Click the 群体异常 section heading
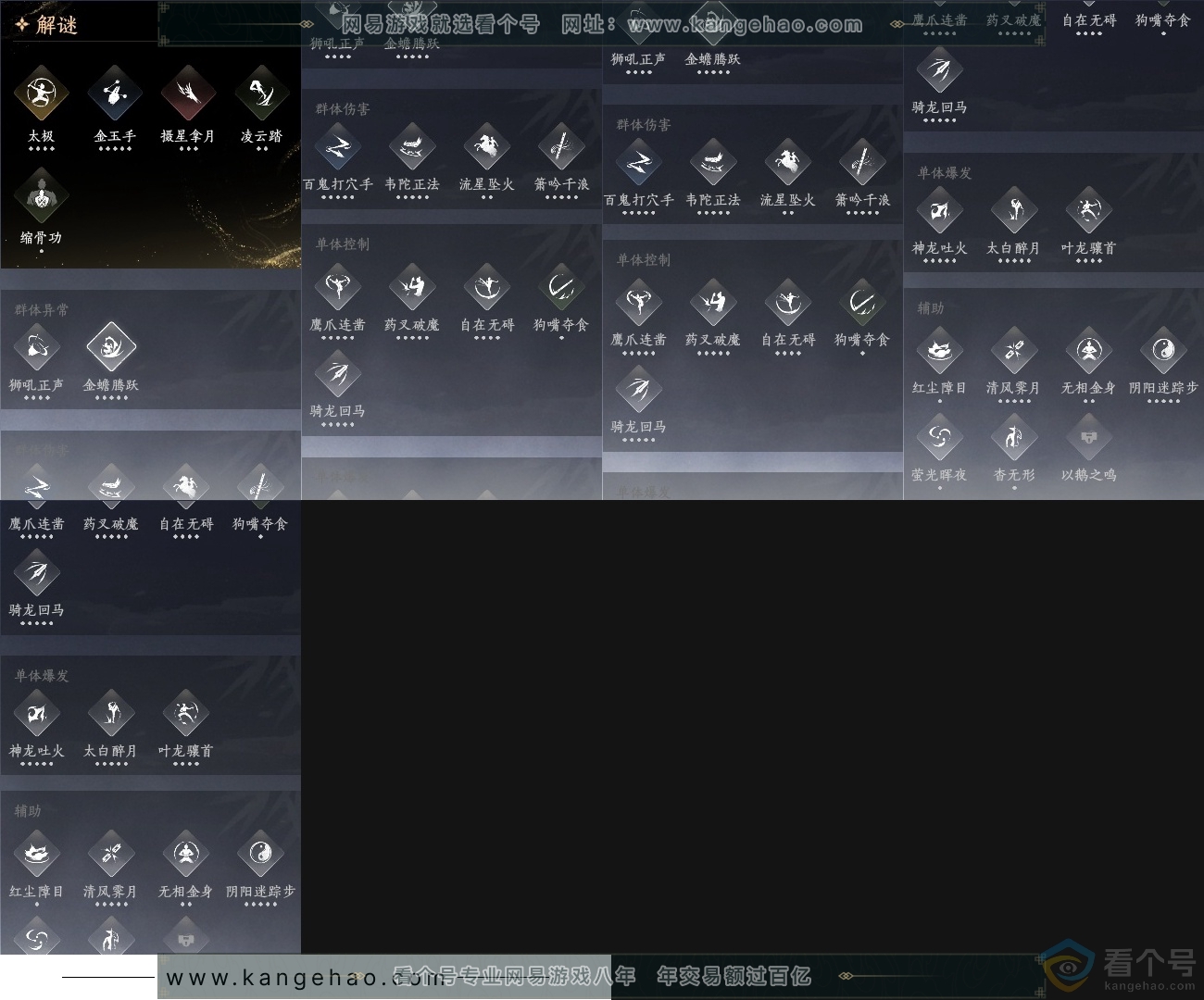 click(x=42, y=309)
